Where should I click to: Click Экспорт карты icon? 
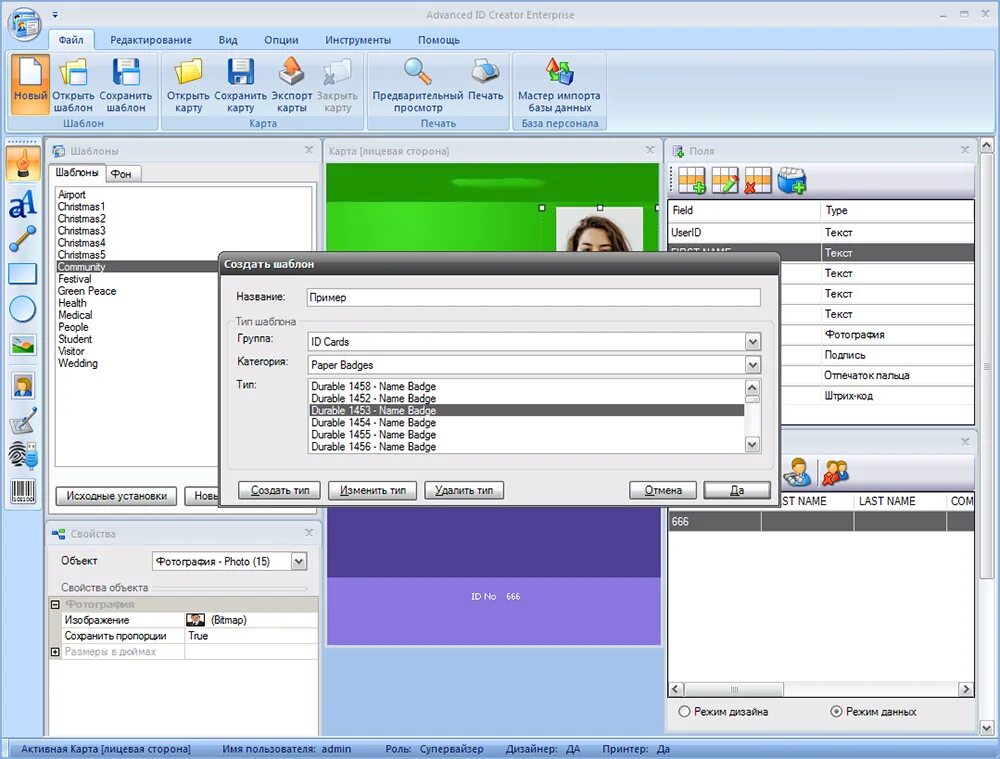(291, 84)
